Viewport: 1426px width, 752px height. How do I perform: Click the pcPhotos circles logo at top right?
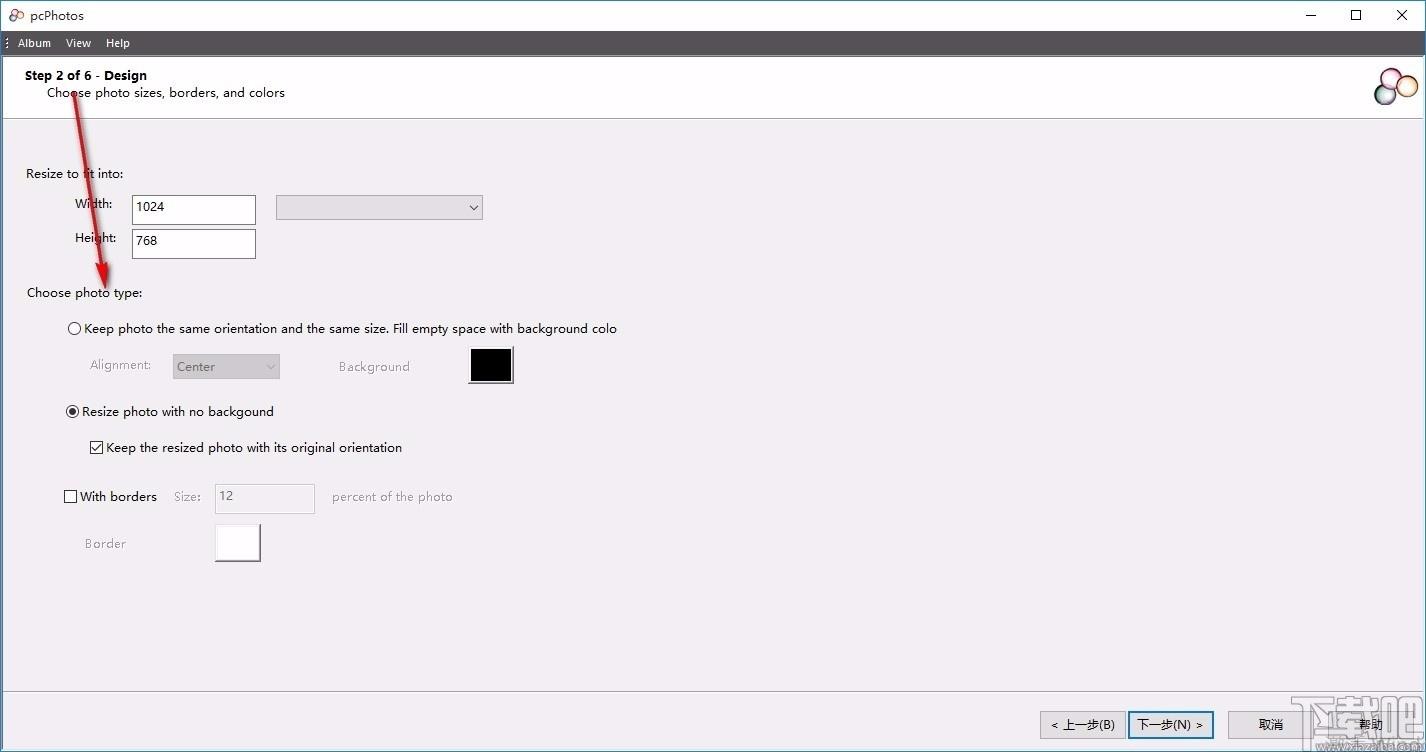click(x=1396, y=87)
